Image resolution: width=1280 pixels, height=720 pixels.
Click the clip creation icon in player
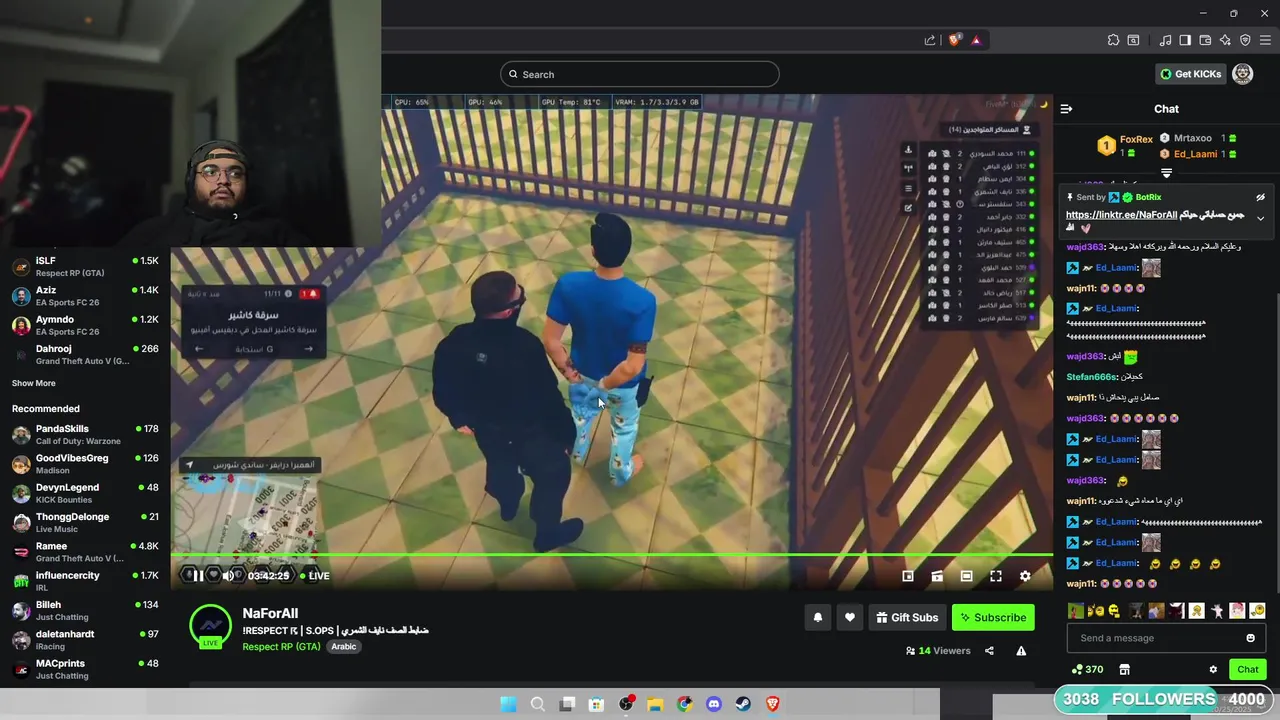(937, 576)
